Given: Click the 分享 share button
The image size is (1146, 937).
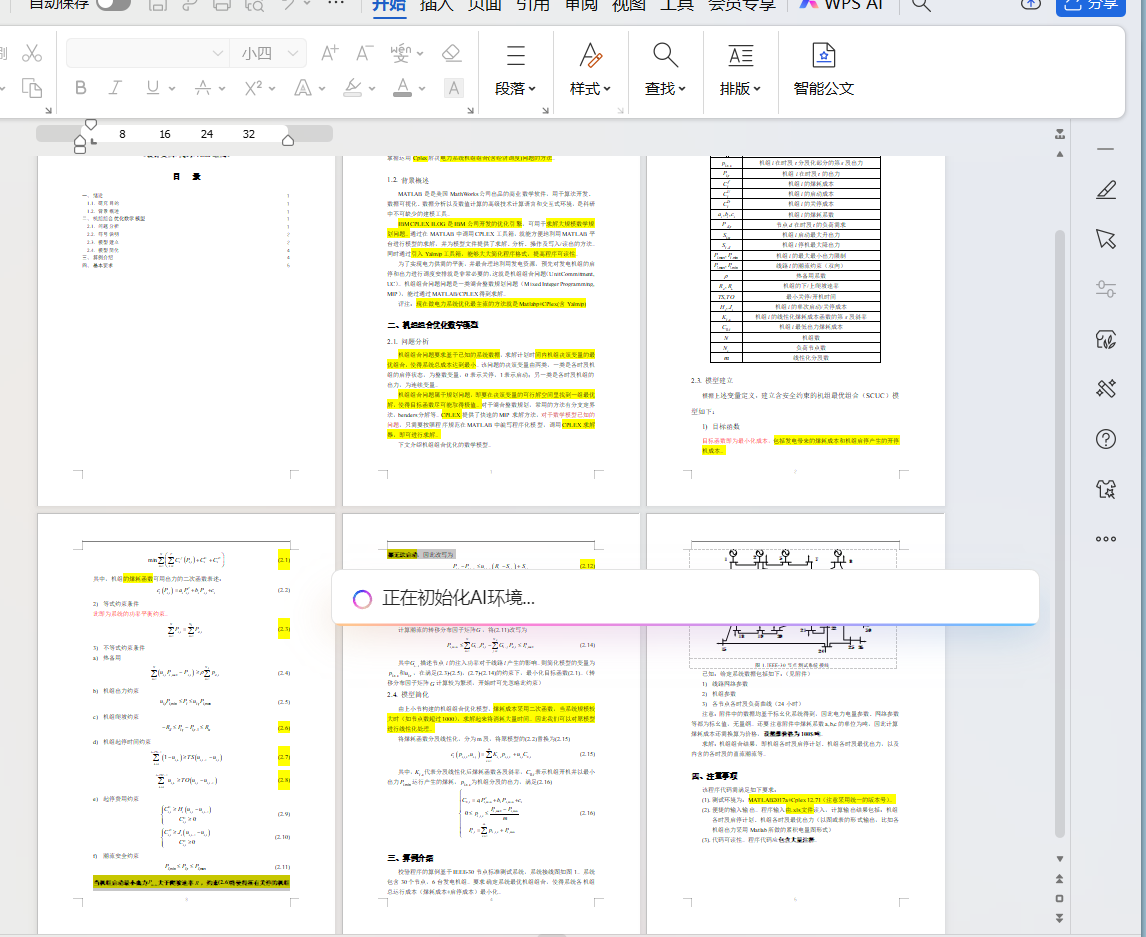Looking at the screenshot, I should click(x=1092, y=5).
